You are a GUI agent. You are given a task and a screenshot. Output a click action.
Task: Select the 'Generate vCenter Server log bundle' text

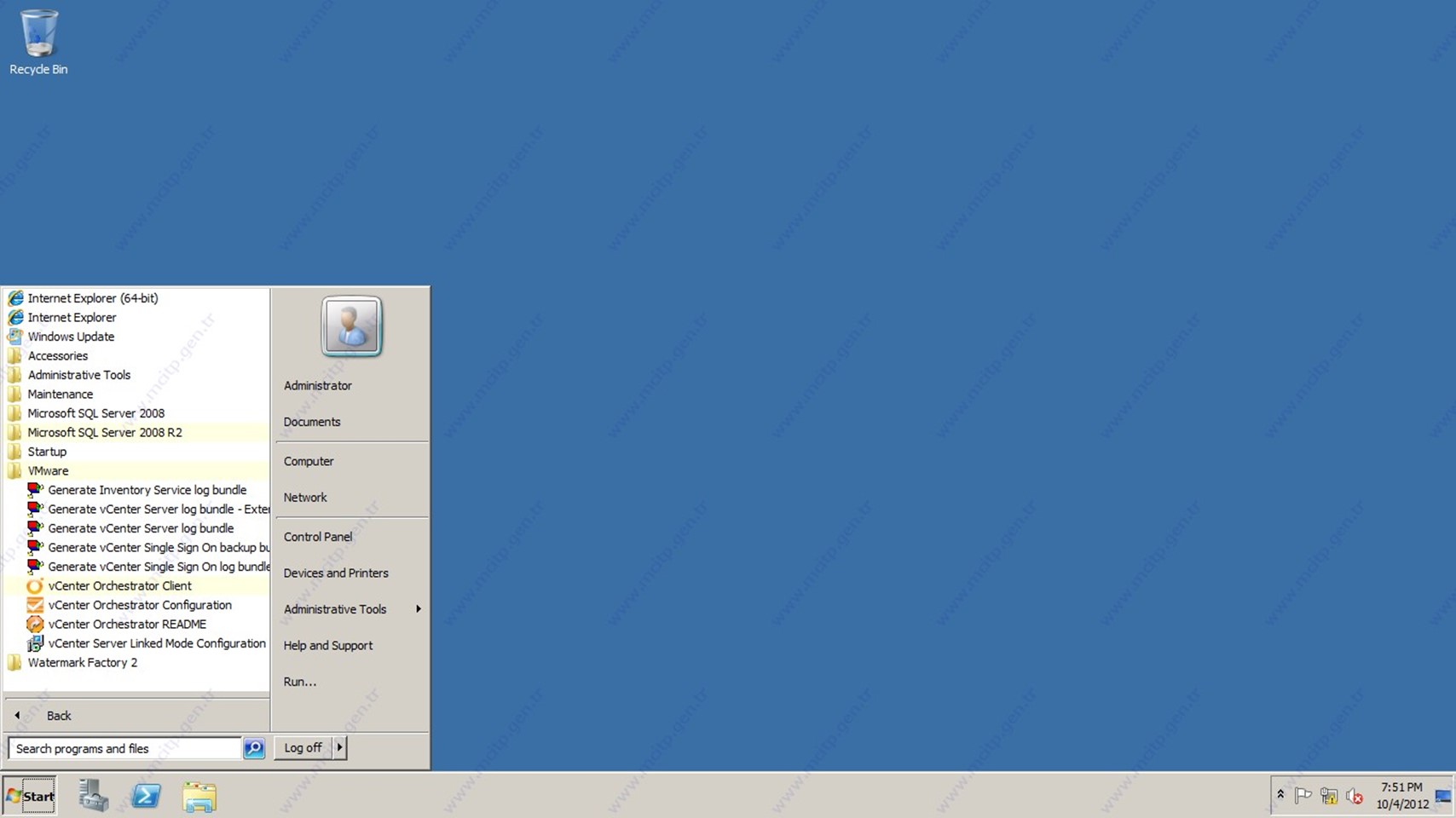141,528
